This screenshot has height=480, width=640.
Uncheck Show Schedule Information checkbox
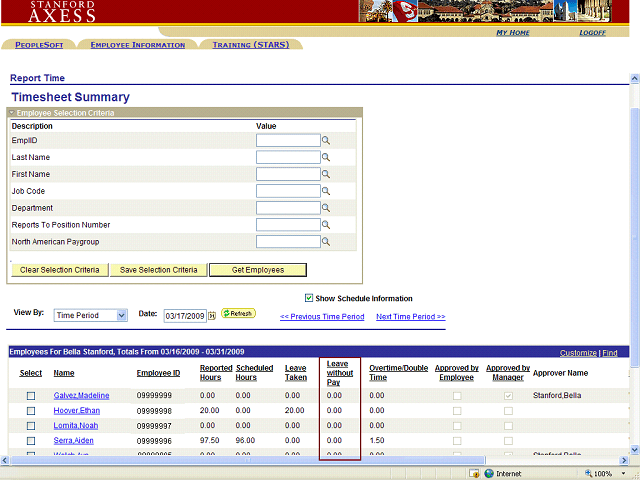[309, 298]
